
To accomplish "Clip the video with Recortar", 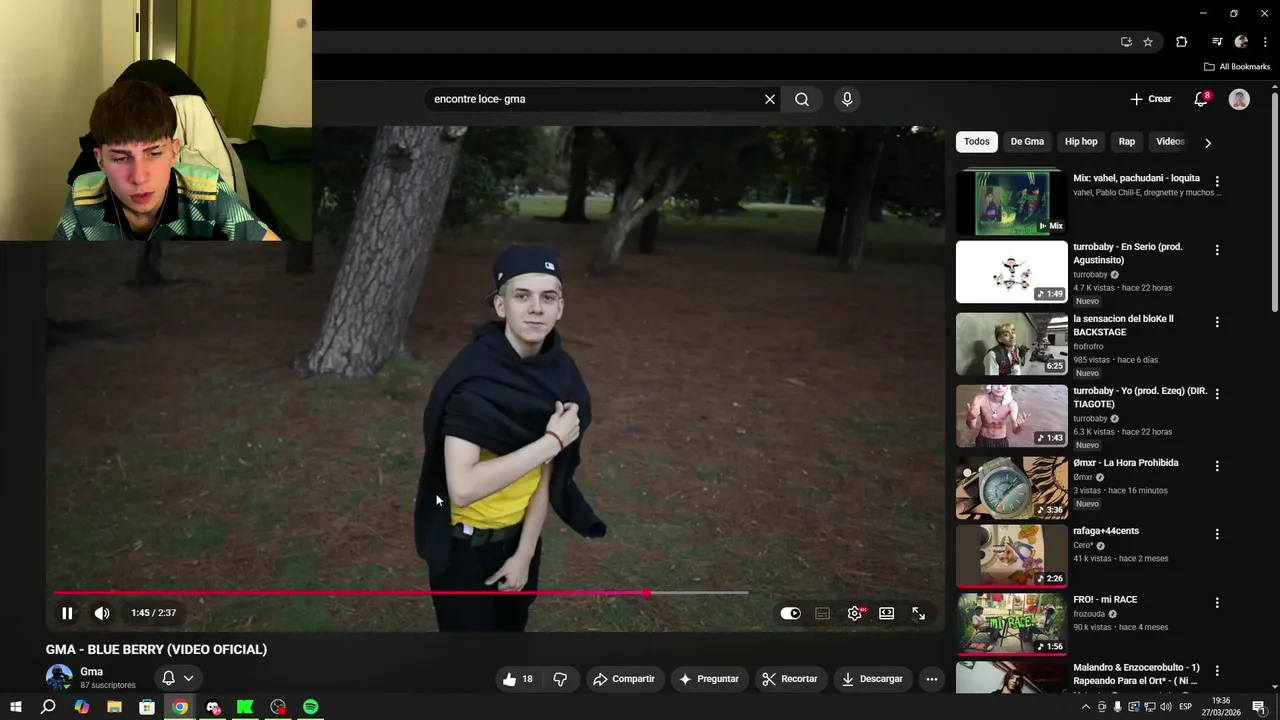I will tap(790, 679).
